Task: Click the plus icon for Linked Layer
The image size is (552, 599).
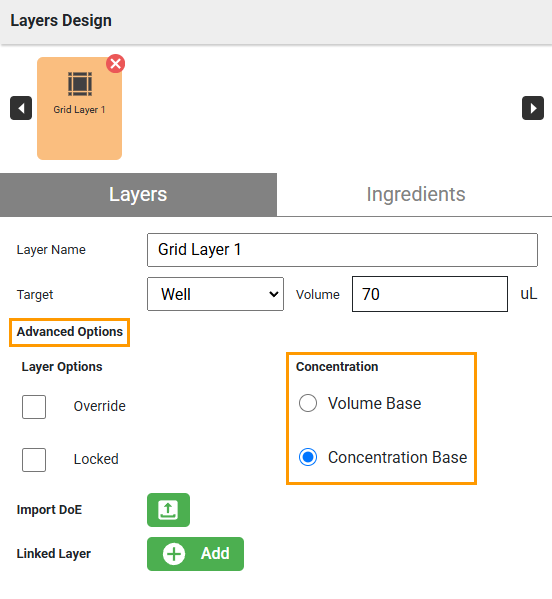Action: coord(174,554)
